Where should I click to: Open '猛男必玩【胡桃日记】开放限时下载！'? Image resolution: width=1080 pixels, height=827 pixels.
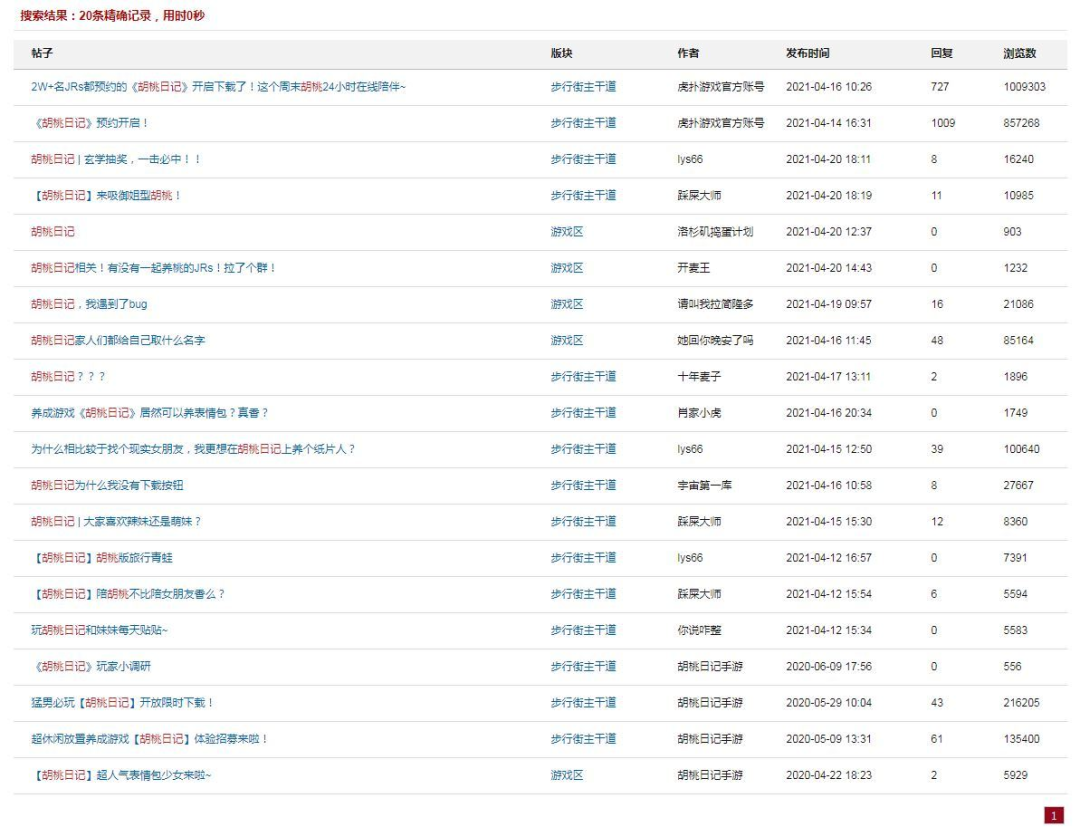(123, 703)
